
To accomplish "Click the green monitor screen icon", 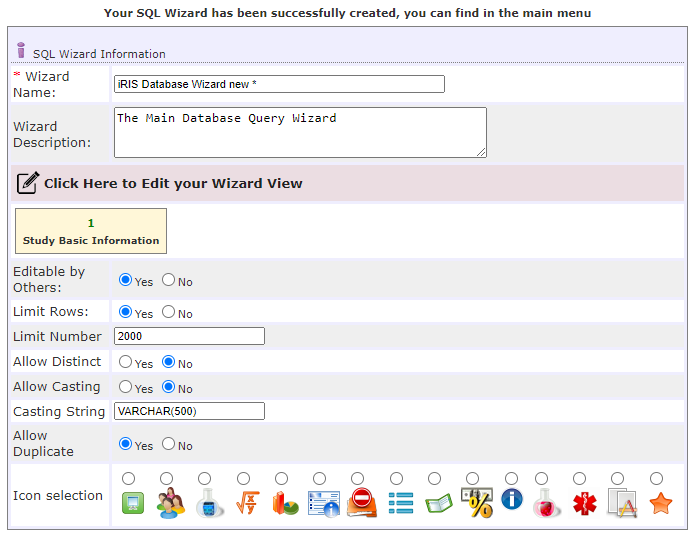I will pyautogui.click(x=133, y=503).
